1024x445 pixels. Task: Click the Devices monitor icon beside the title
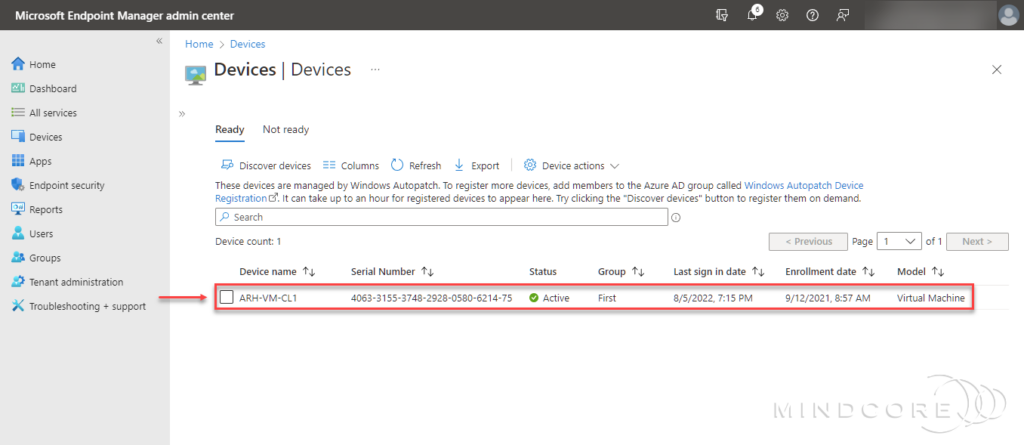(196, 74)
